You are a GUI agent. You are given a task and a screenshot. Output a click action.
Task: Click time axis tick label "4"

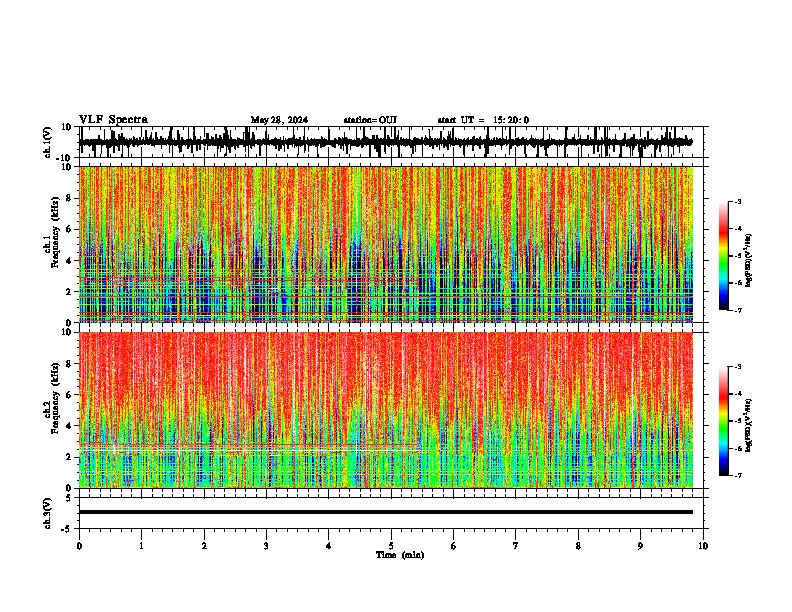(329, 546)
